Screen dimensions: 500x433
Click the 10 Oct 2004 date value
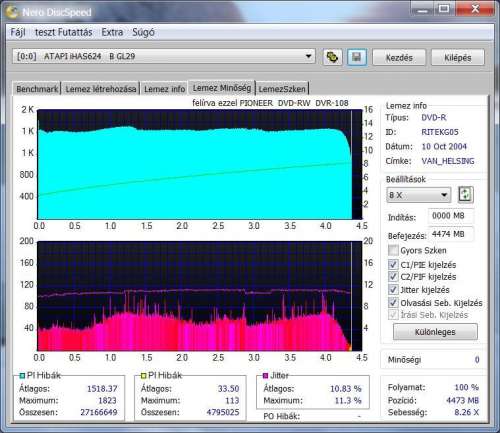(x=444, y=146)
